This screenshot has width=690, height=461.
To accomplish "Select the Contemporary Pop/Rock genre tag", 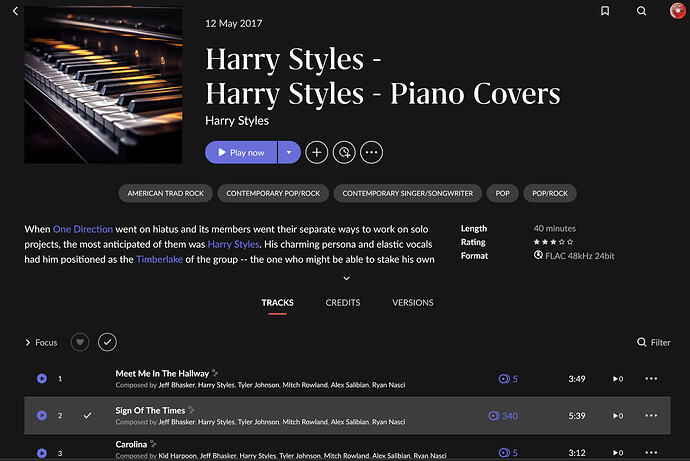I will 273,193.
